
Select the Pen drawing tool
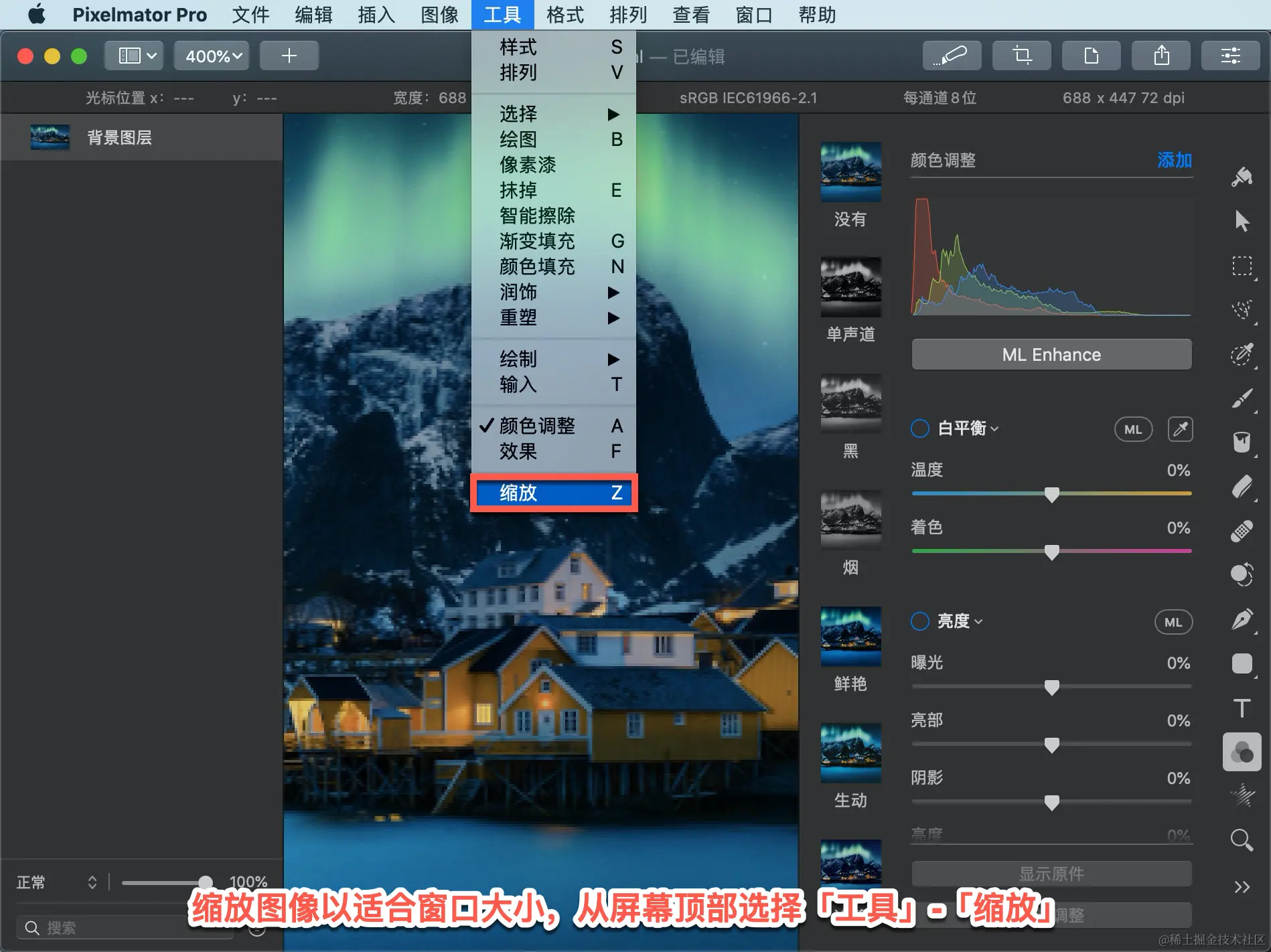point(1242,619)
